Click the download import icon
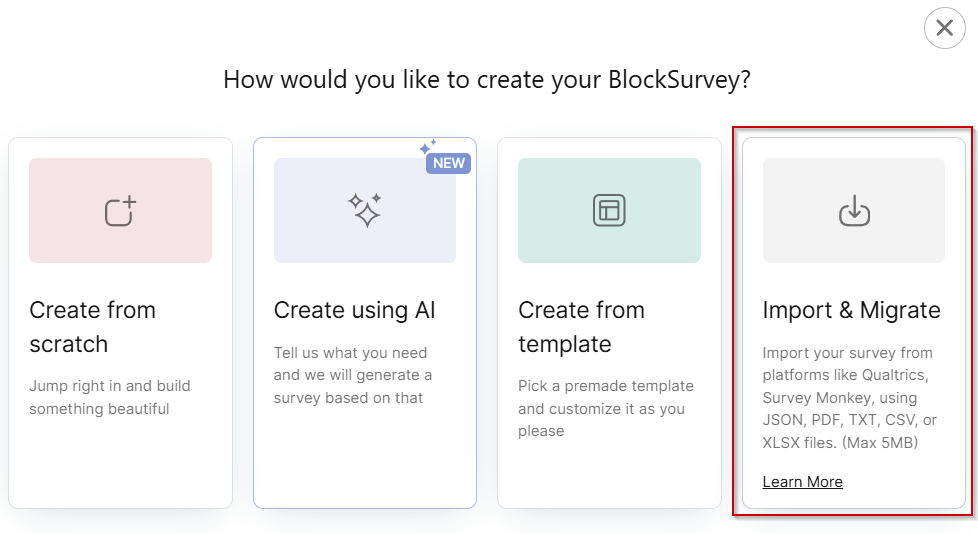 854,210
